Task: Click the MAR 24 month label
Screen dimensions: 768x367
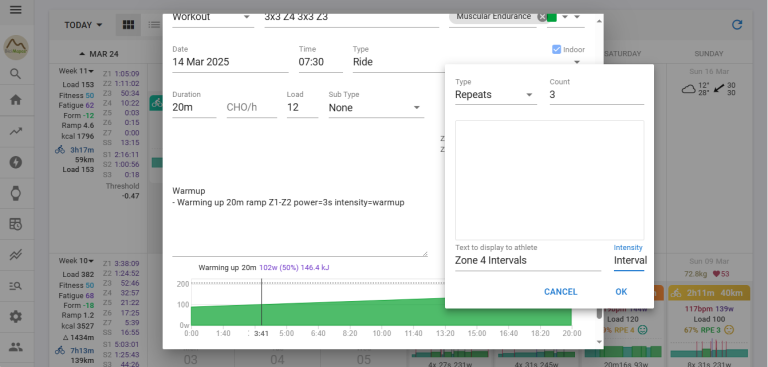Action: click(x=104, y=54)
